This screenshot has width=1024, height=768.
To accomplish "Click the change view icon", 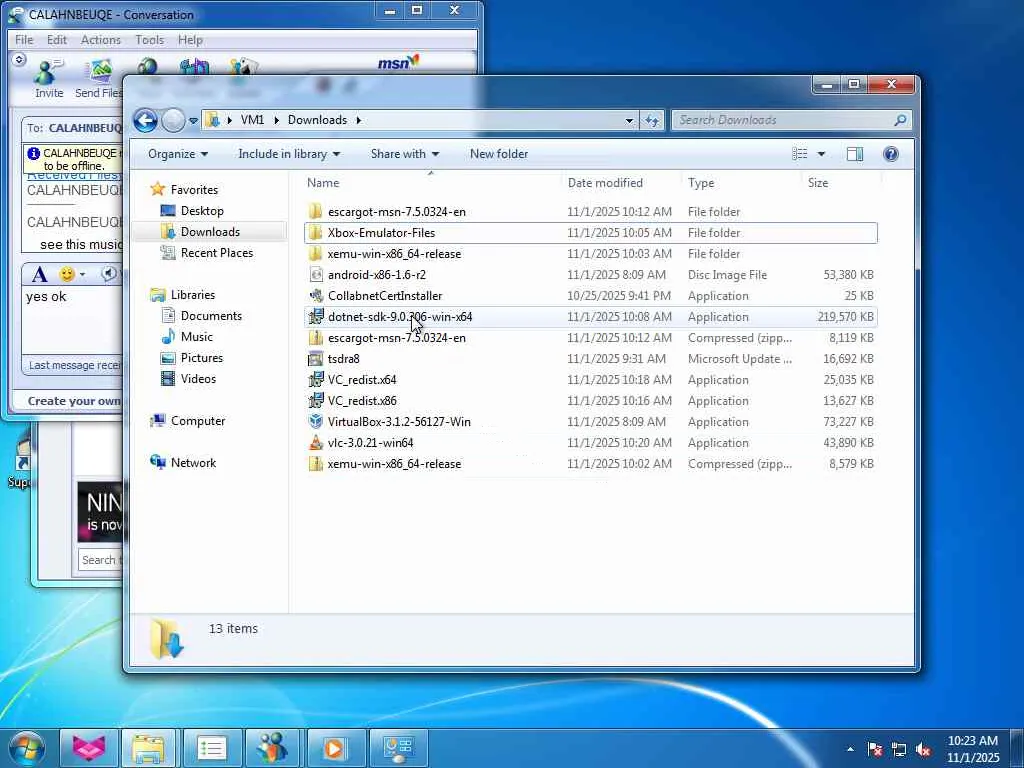I will click(x=801, y=154).
